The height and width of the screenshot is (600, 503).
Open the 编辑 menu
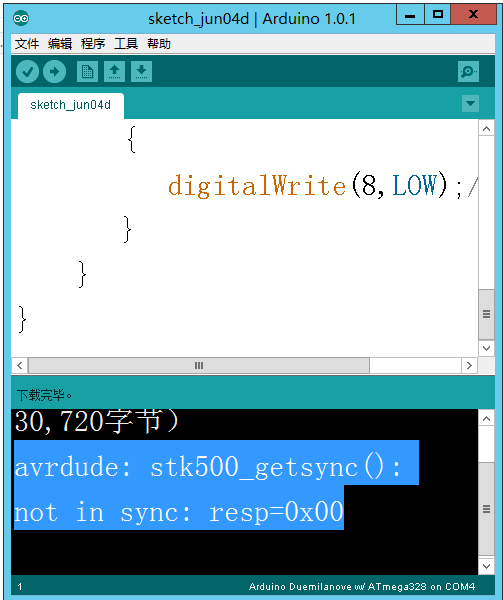(x=60, y=44)
